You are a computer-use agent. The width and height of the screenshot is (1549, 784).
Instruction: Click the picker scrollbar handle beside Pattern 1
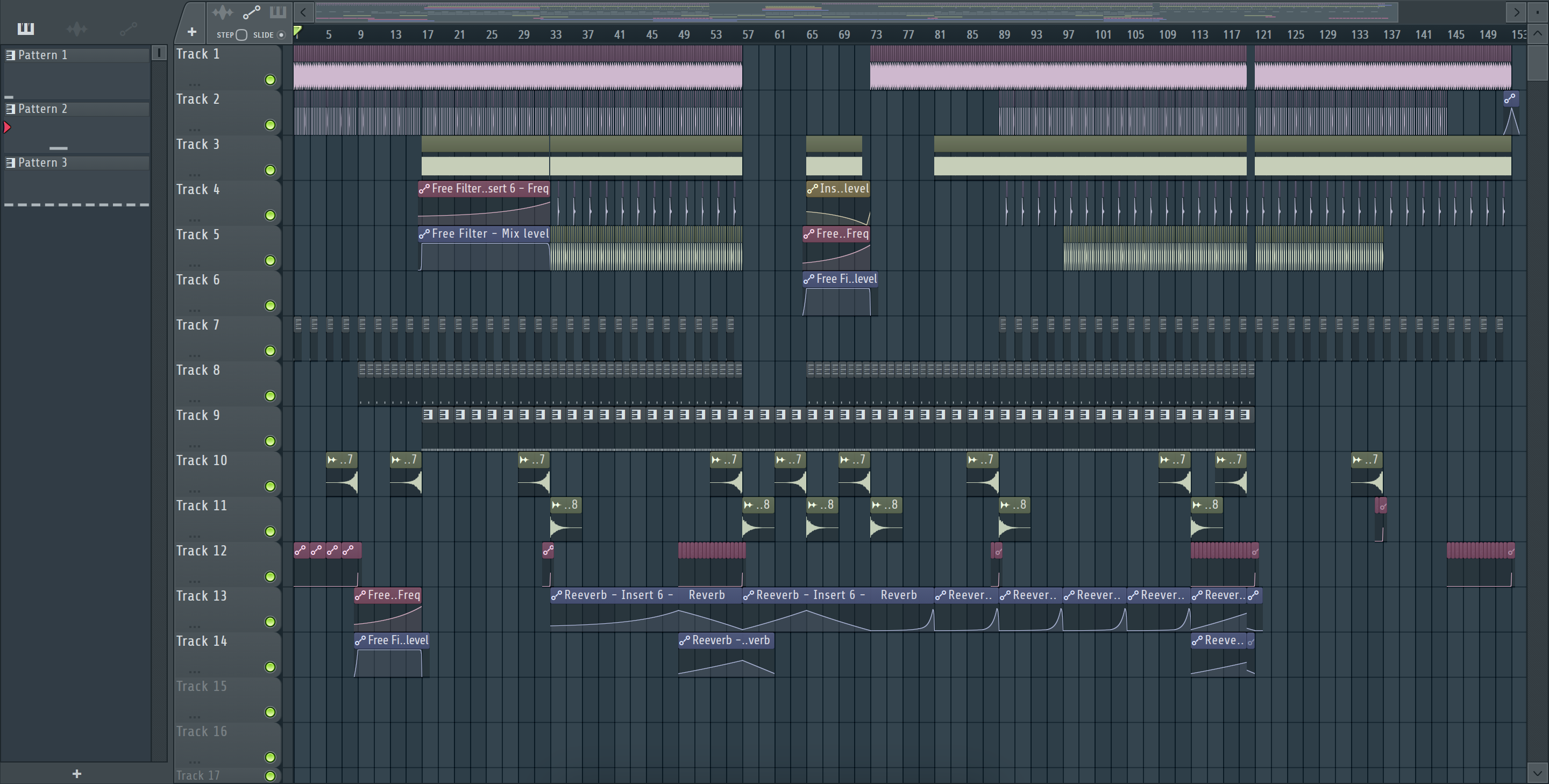159,53
